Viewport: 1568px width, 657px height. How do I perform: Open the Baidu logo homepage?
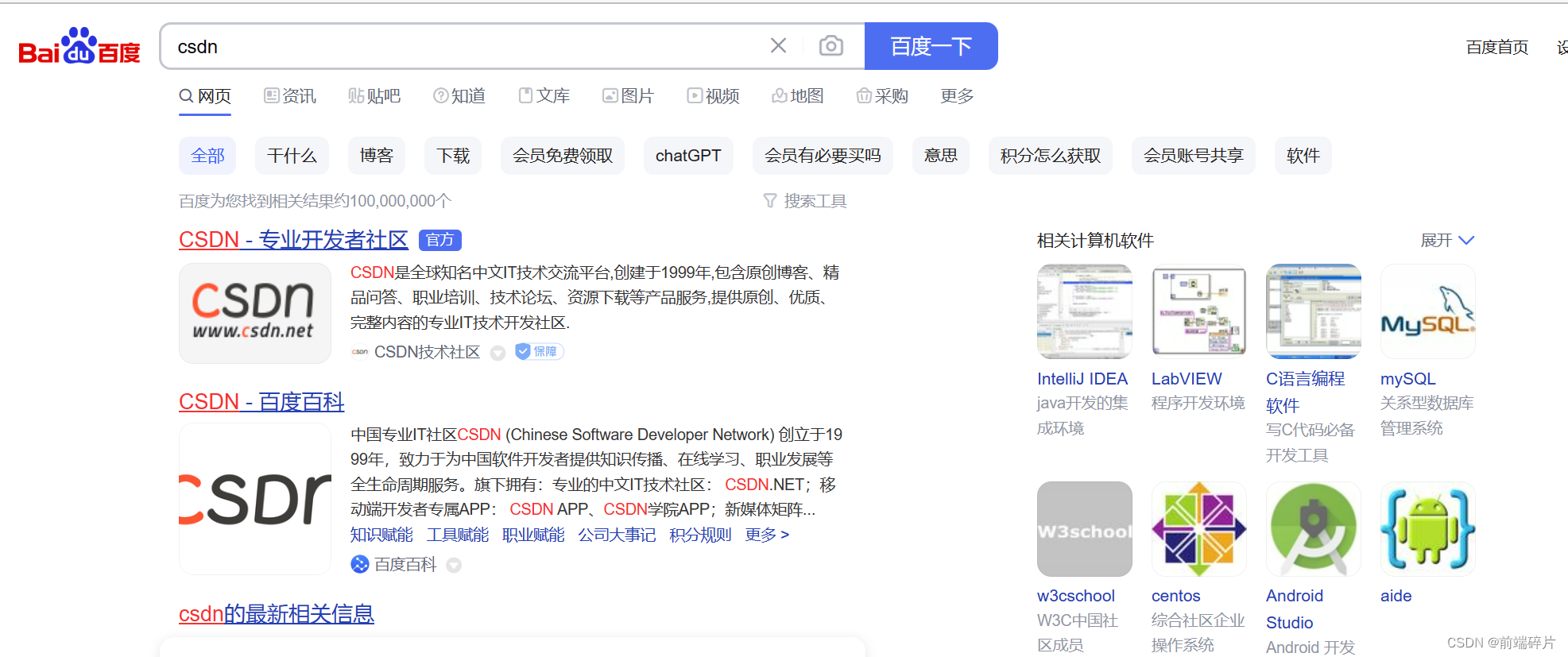point(79,46)
